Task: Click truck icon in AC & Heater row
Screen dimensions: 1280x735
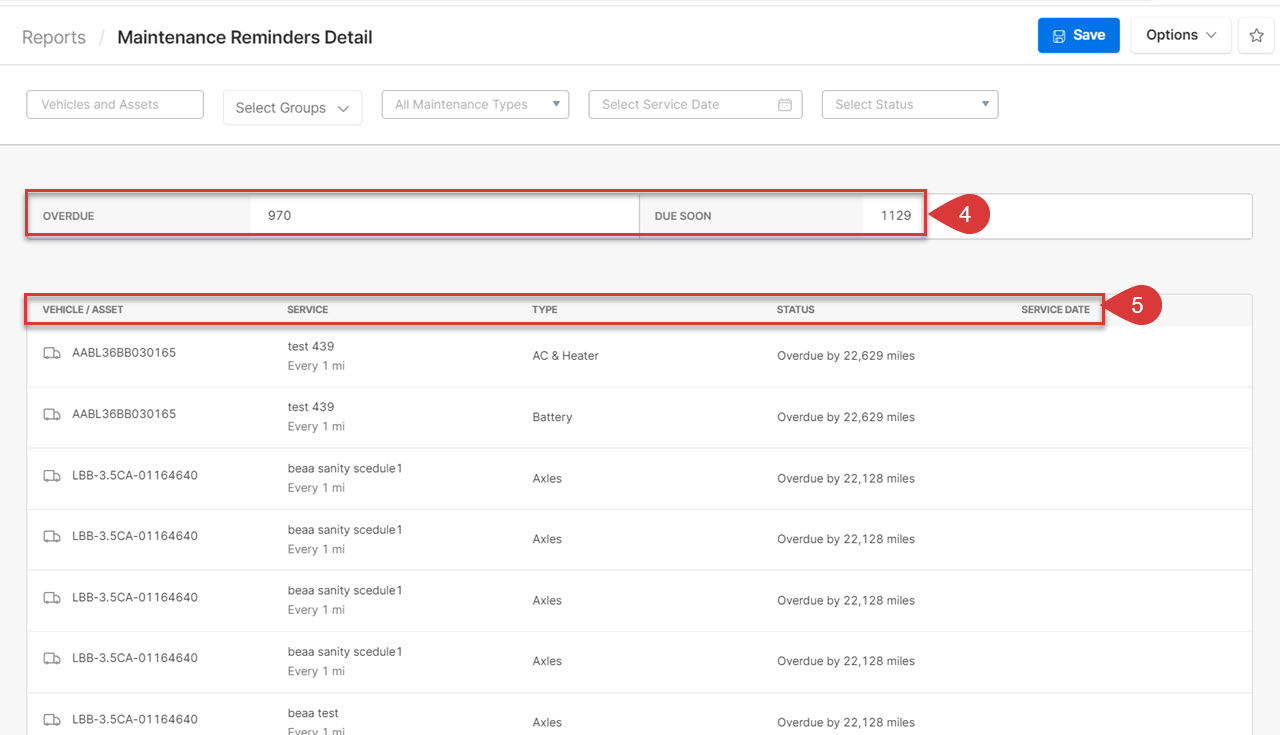Action: pyautogui.click(x=52, y=353)
